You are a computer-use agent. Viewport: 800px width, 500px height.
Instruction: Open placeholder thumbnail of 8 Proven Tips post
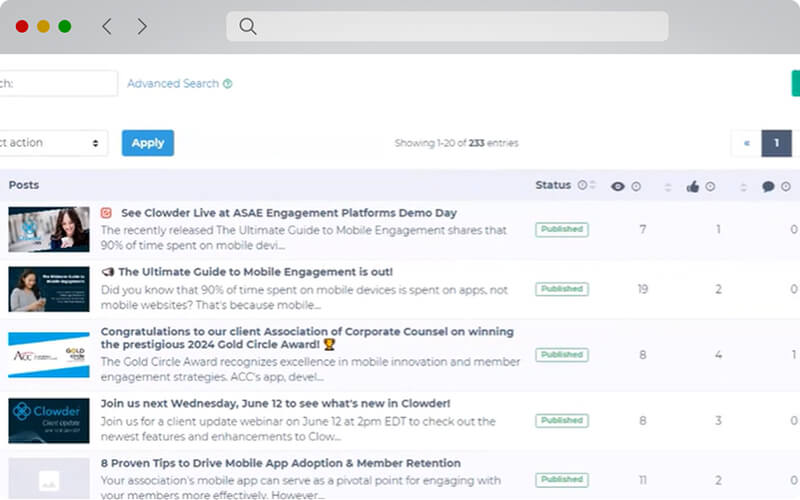click(49, 479)
